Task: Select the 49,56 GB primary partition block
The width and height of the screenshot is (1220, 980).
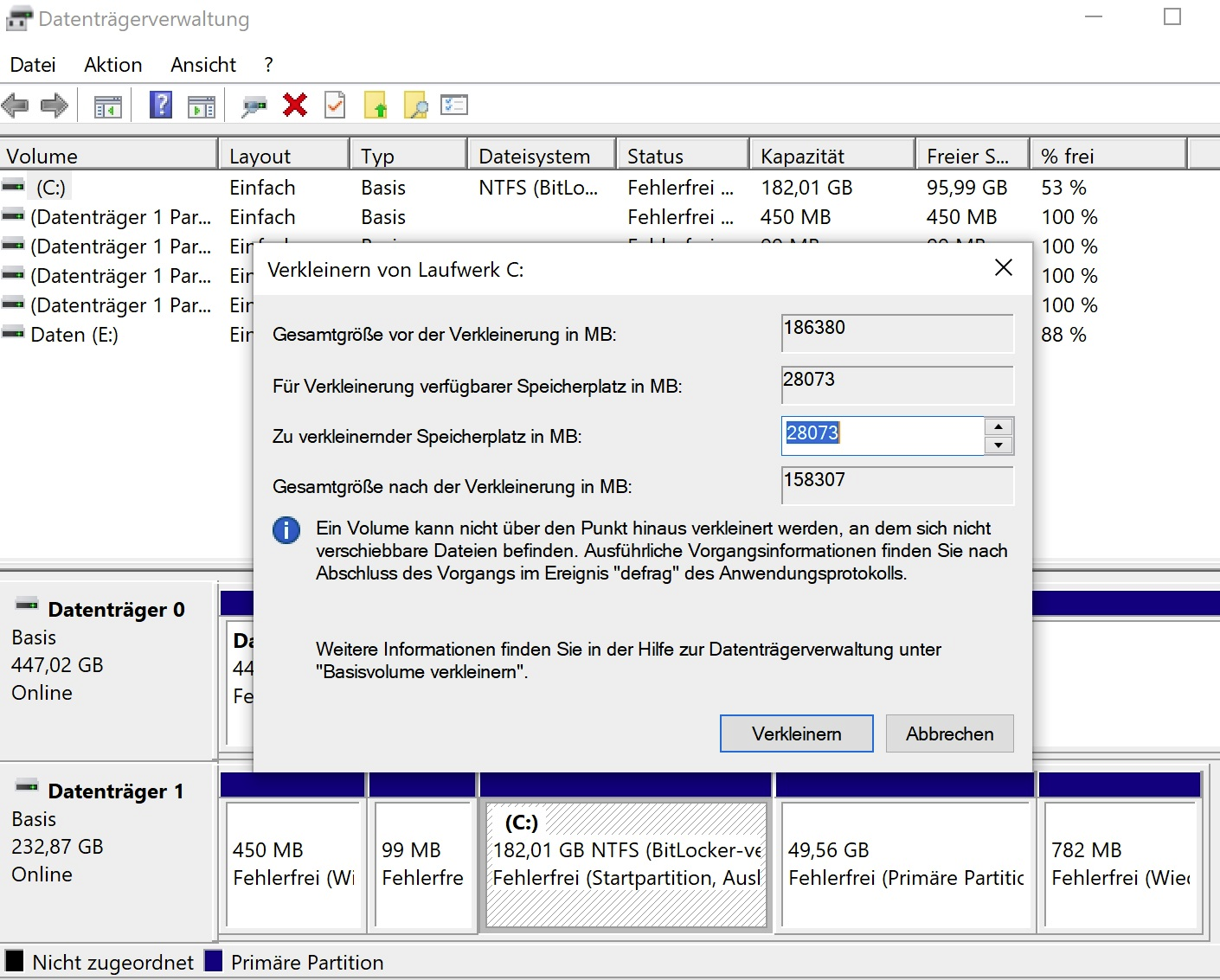Action: click(906, 864)
